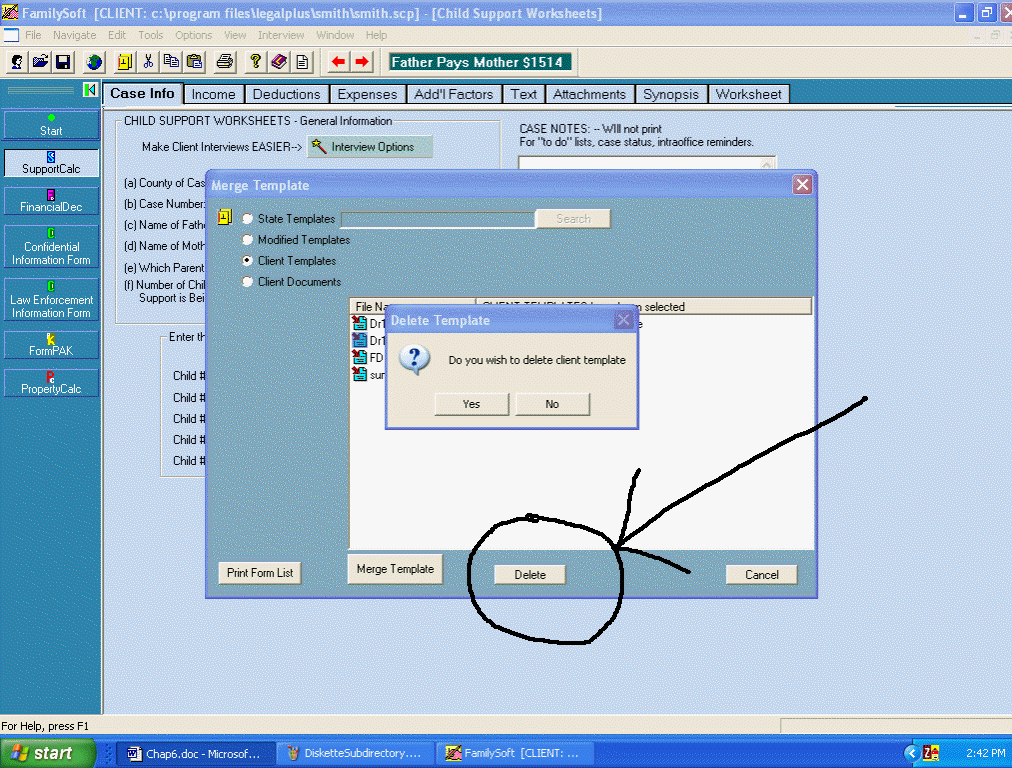Click the globe icon in toolbar
The width and height of the screenshot is (1012, 768).
pyautogui.click(x=94, y=62)
